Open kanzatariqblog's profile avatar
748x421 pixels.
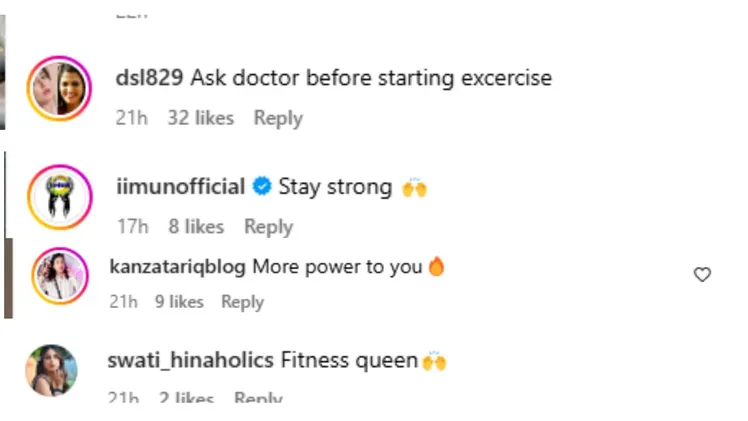click(x=60, y=277)
